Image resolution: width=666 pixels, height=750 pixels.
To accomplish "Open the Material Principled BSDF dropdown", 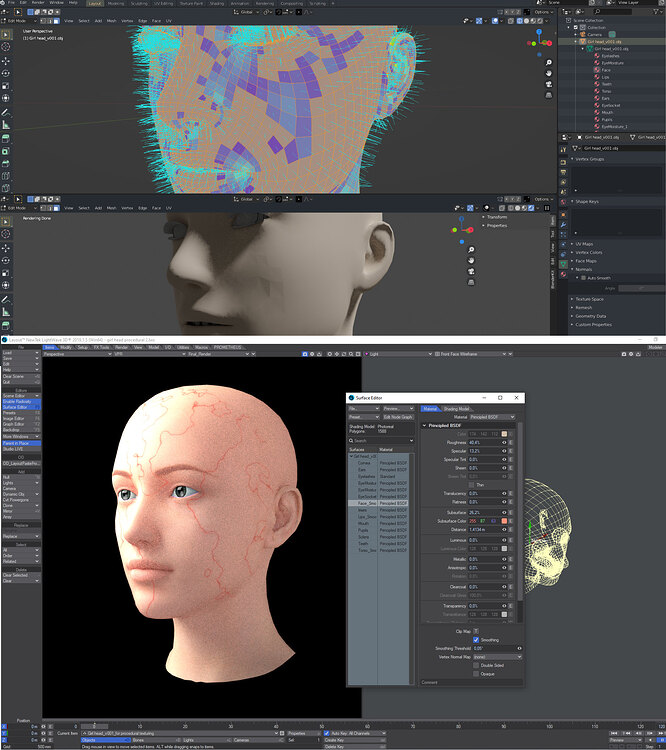I will pos(492,417).
